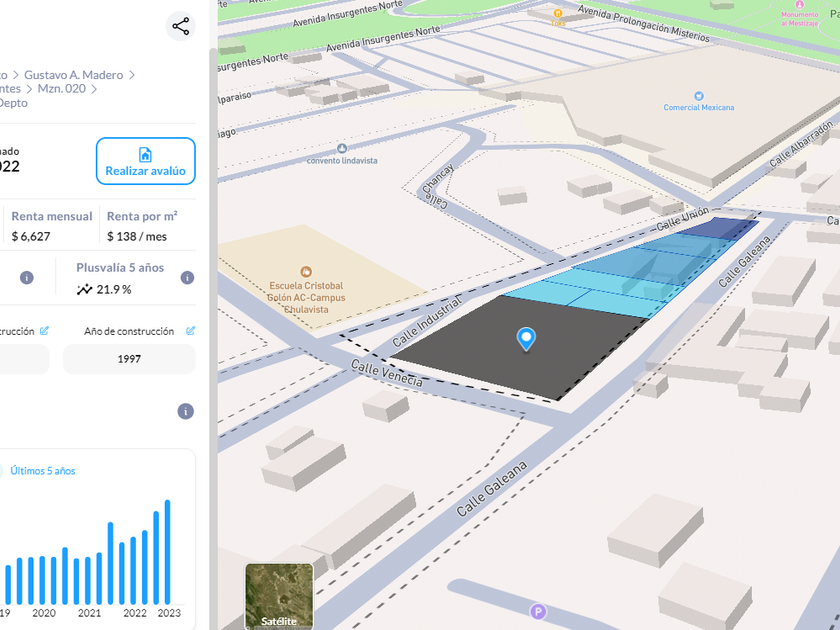The height and width of the screenshot is (630, 840).
Task: Click the construcción edit pencil icon
Action: [x=44, y=331]
